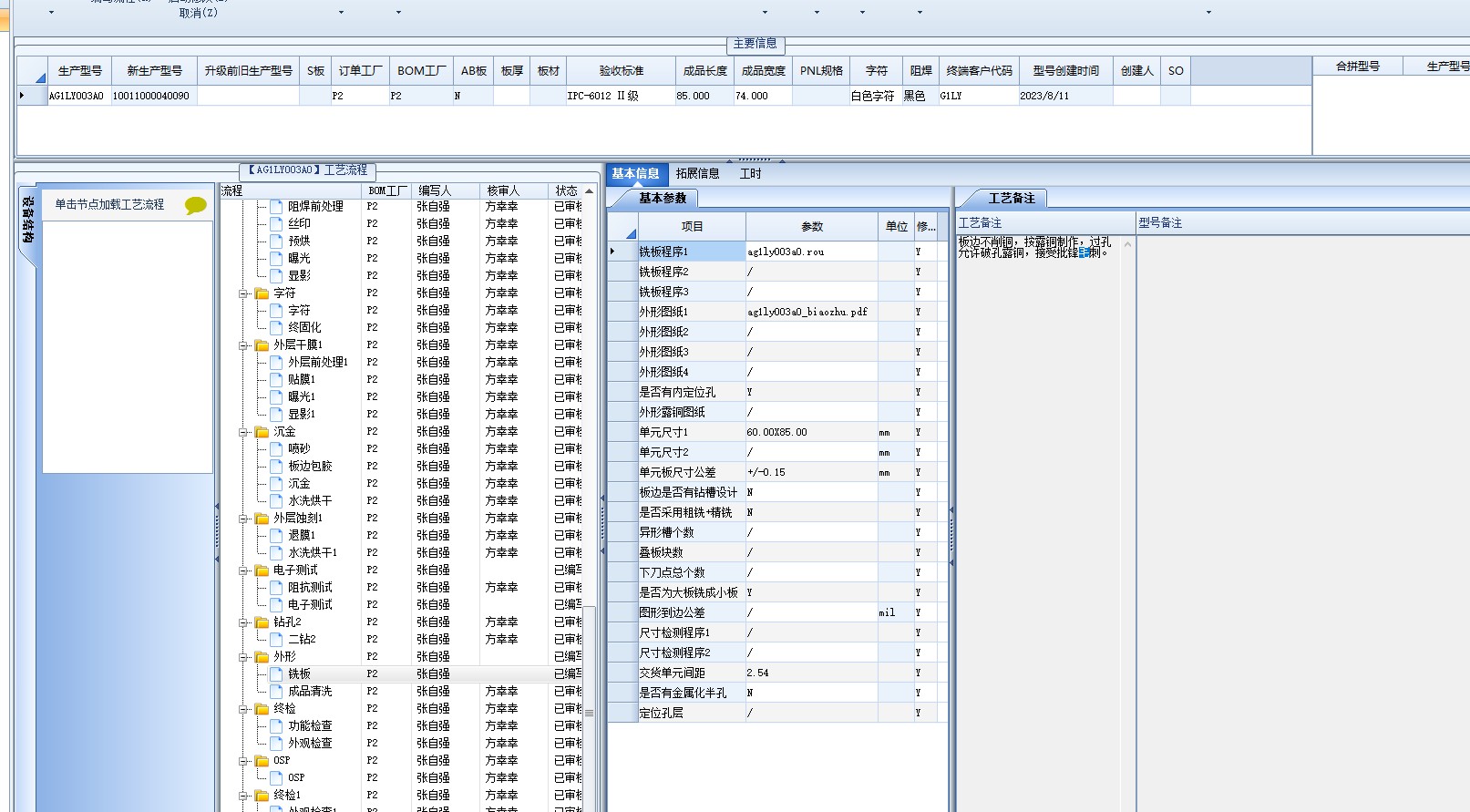Click the document icon beside 终固化
The height and width of the screenshot is (812, 1470).
click(x=276, y=328)
